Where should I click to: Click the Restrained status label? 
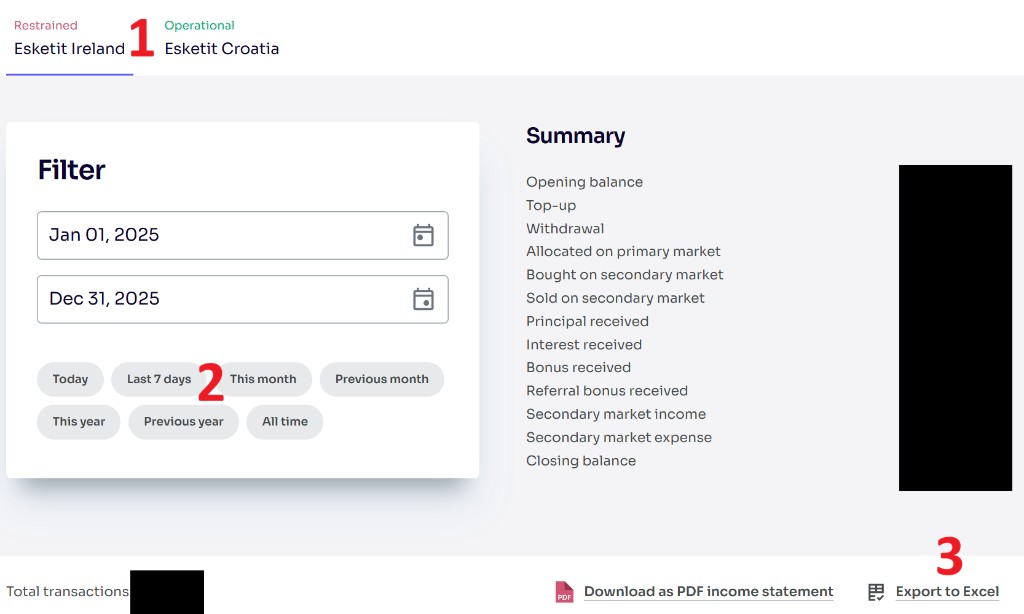45,25
